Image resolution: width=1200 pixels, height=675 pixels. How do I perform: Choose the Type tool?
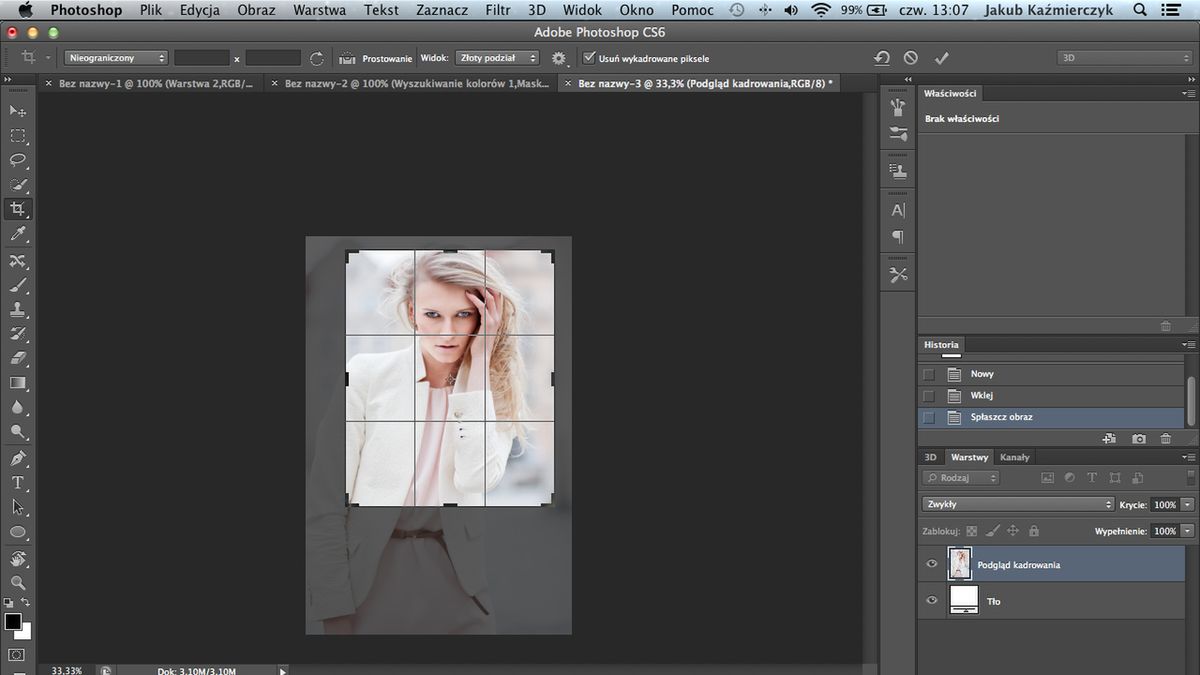[x=18, y=482]
